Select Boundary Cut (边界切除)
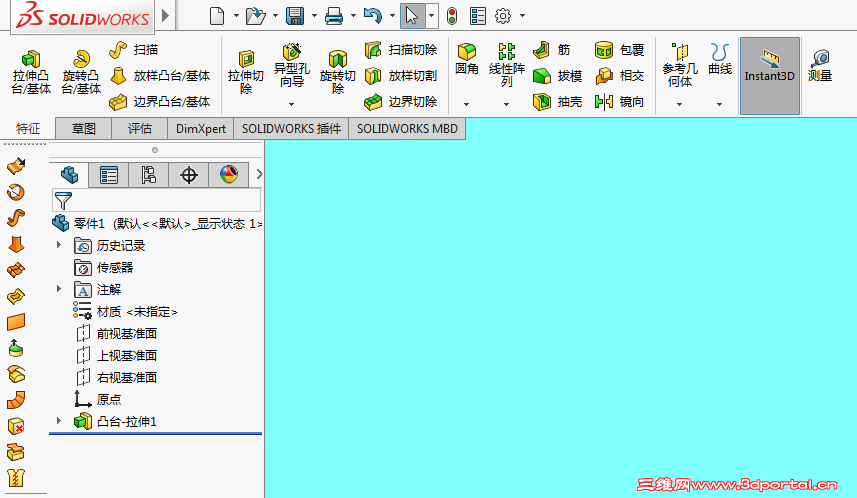The height and width of the screenshot is (498, 857). coord(401,102)
